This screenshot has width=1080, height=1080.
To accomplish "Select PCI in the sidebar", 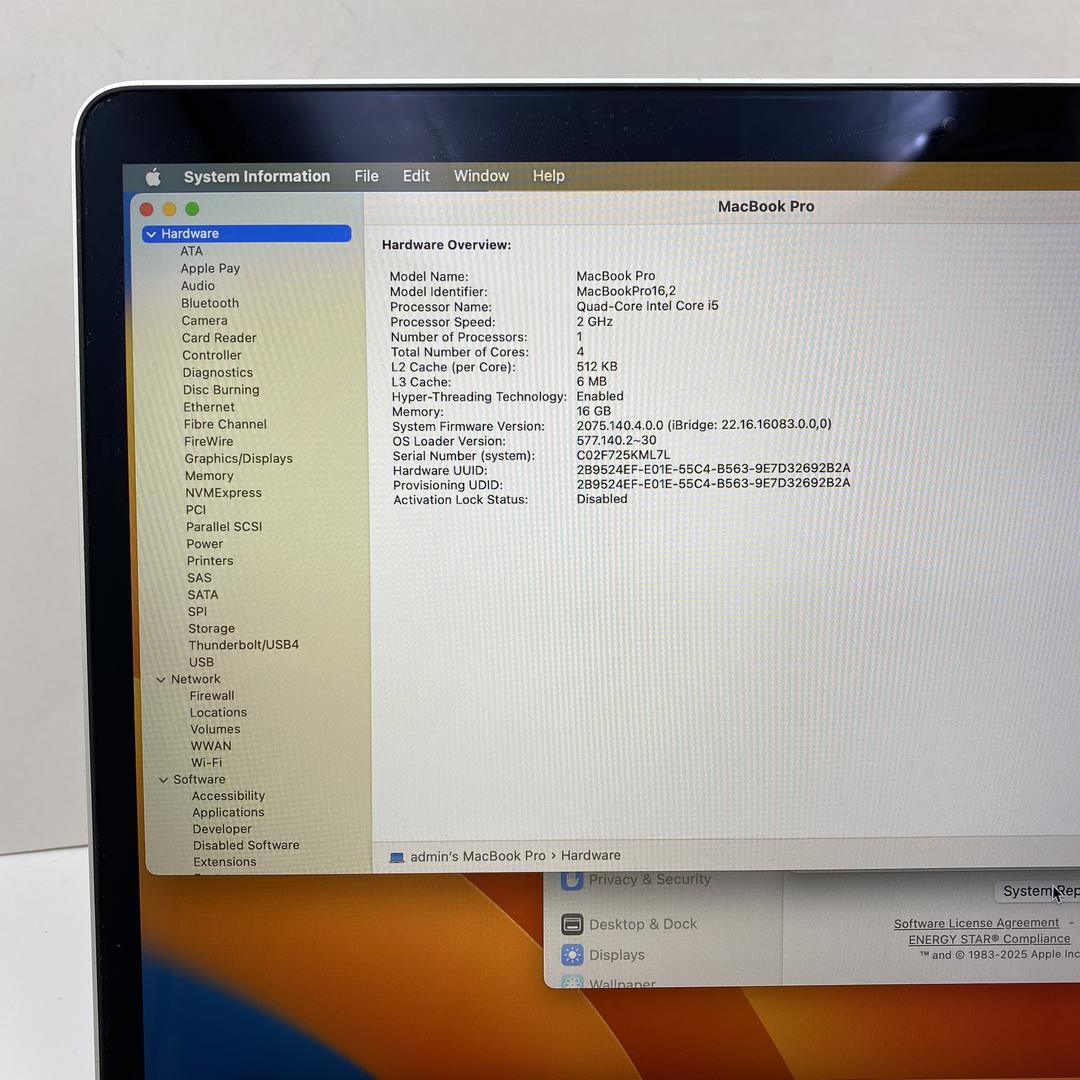I will tap(196, 510).
